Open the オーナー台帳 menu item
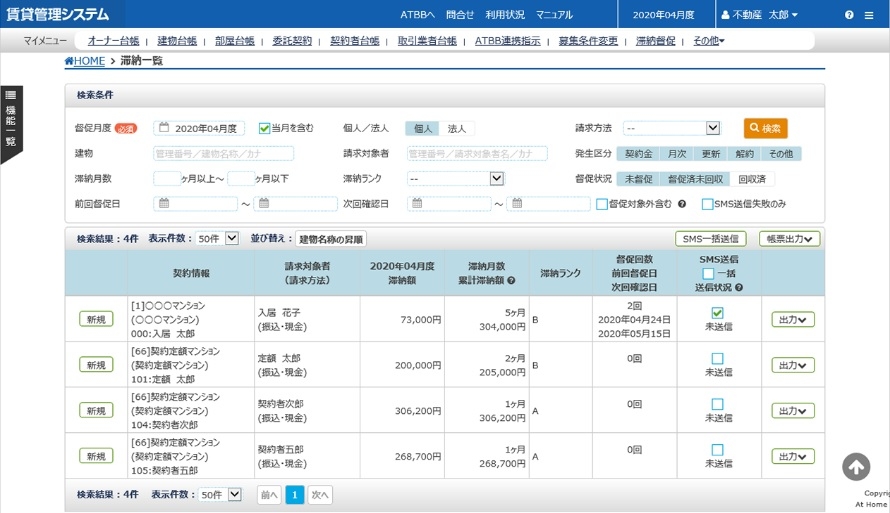 [114, 41]
